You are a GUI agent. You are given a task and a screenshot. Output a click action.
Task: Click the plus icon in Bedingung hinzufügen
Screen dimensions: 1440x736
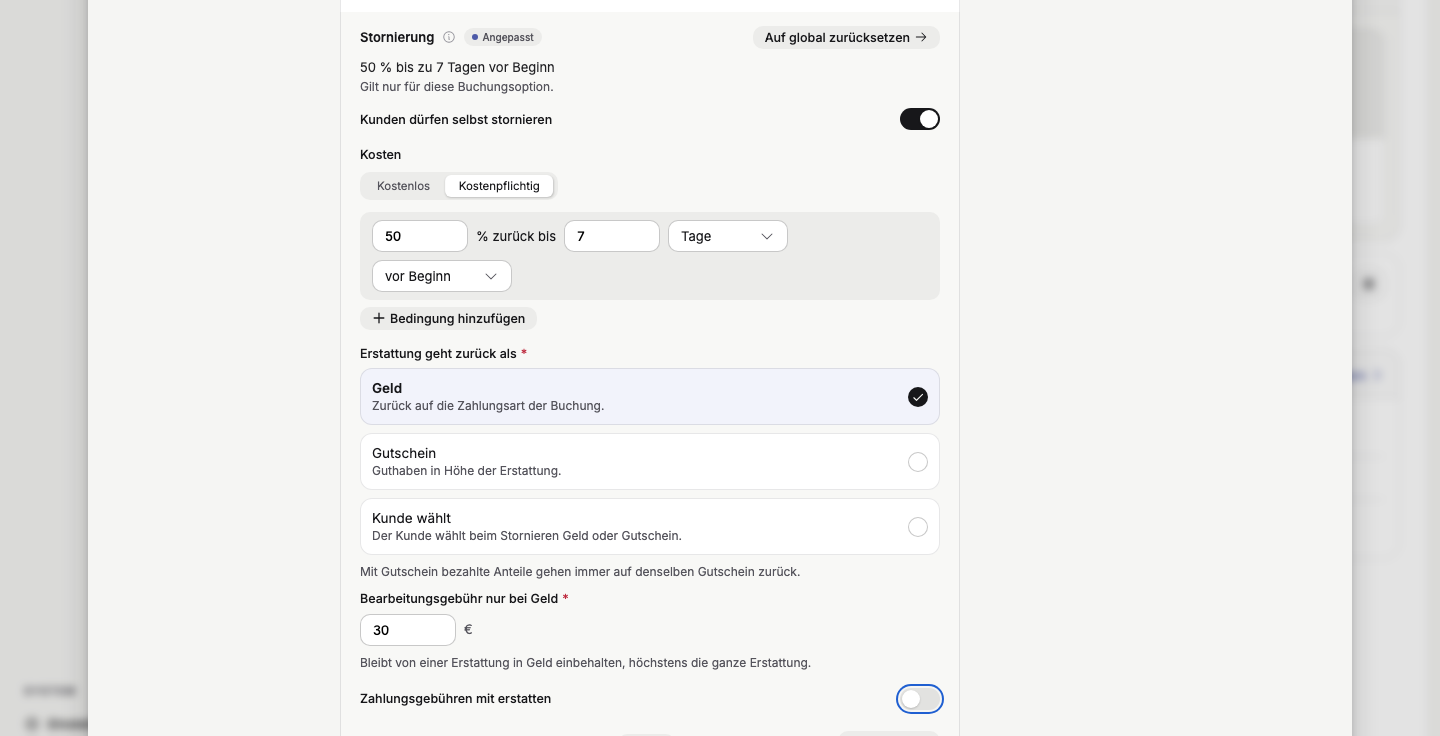tap(379, 318)
